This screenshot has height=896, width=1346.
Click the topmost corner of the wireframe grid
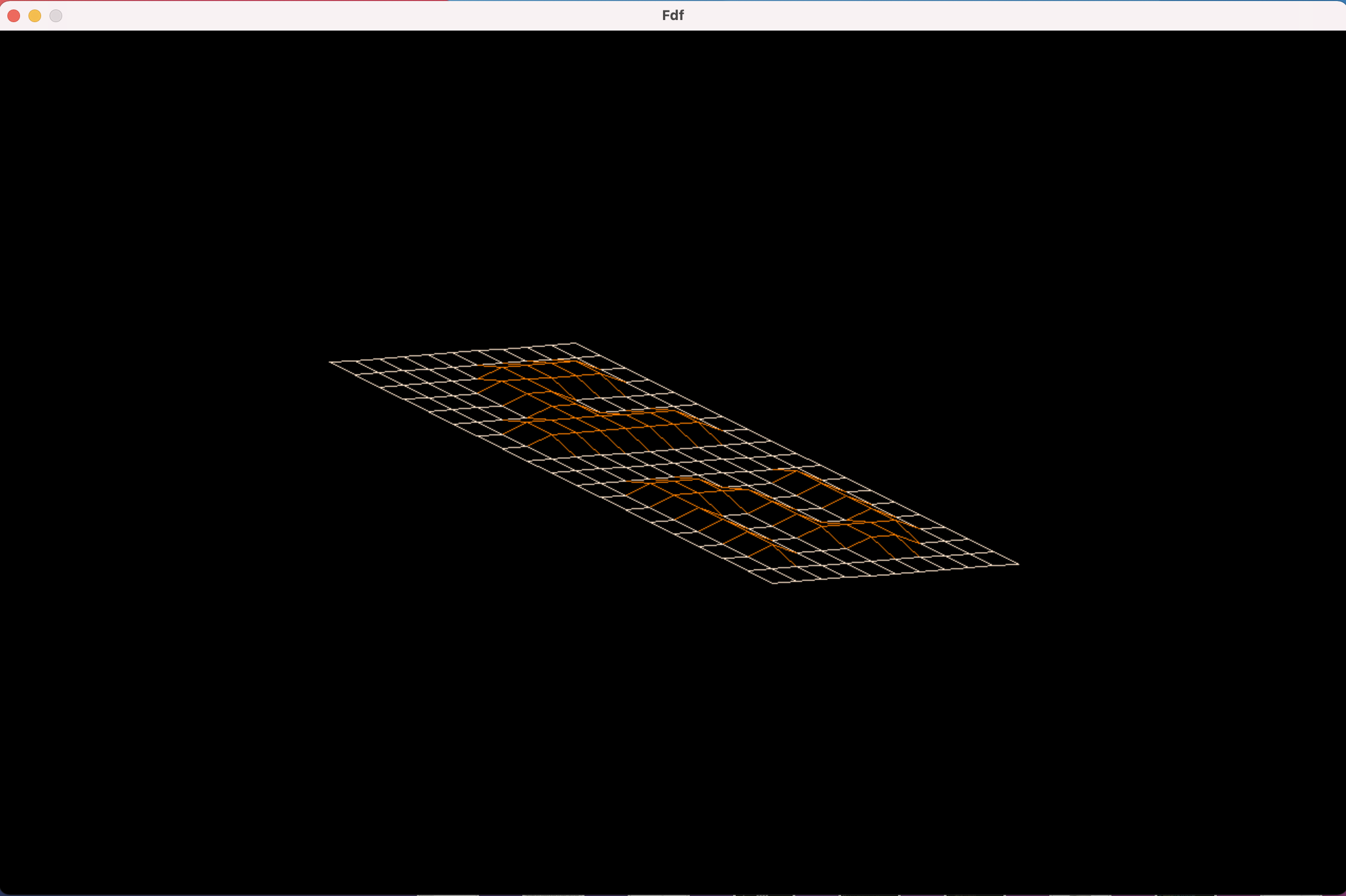pyautogui.click(x=575, y=344)
